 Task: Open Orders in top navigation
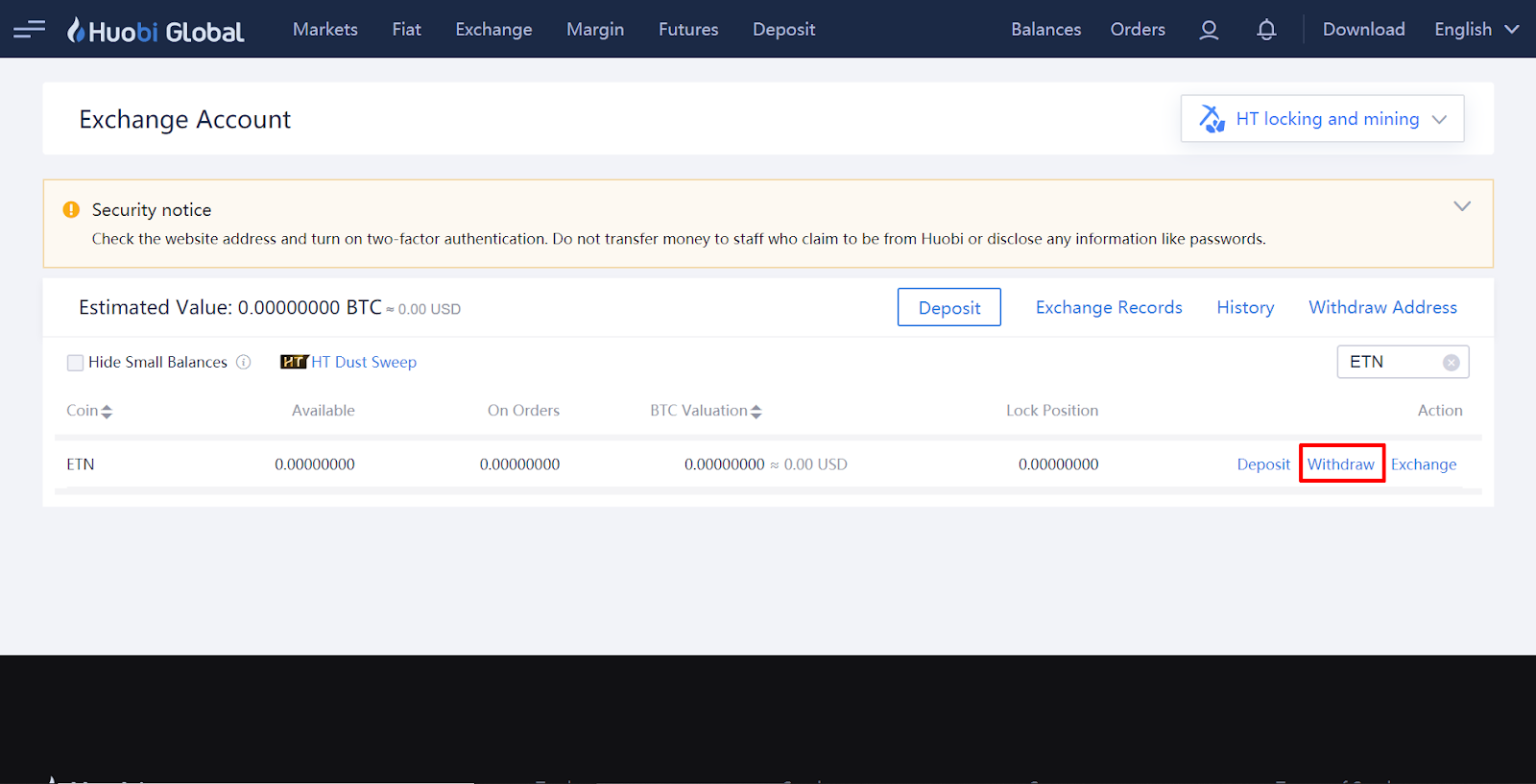(x=1138, y=30)
